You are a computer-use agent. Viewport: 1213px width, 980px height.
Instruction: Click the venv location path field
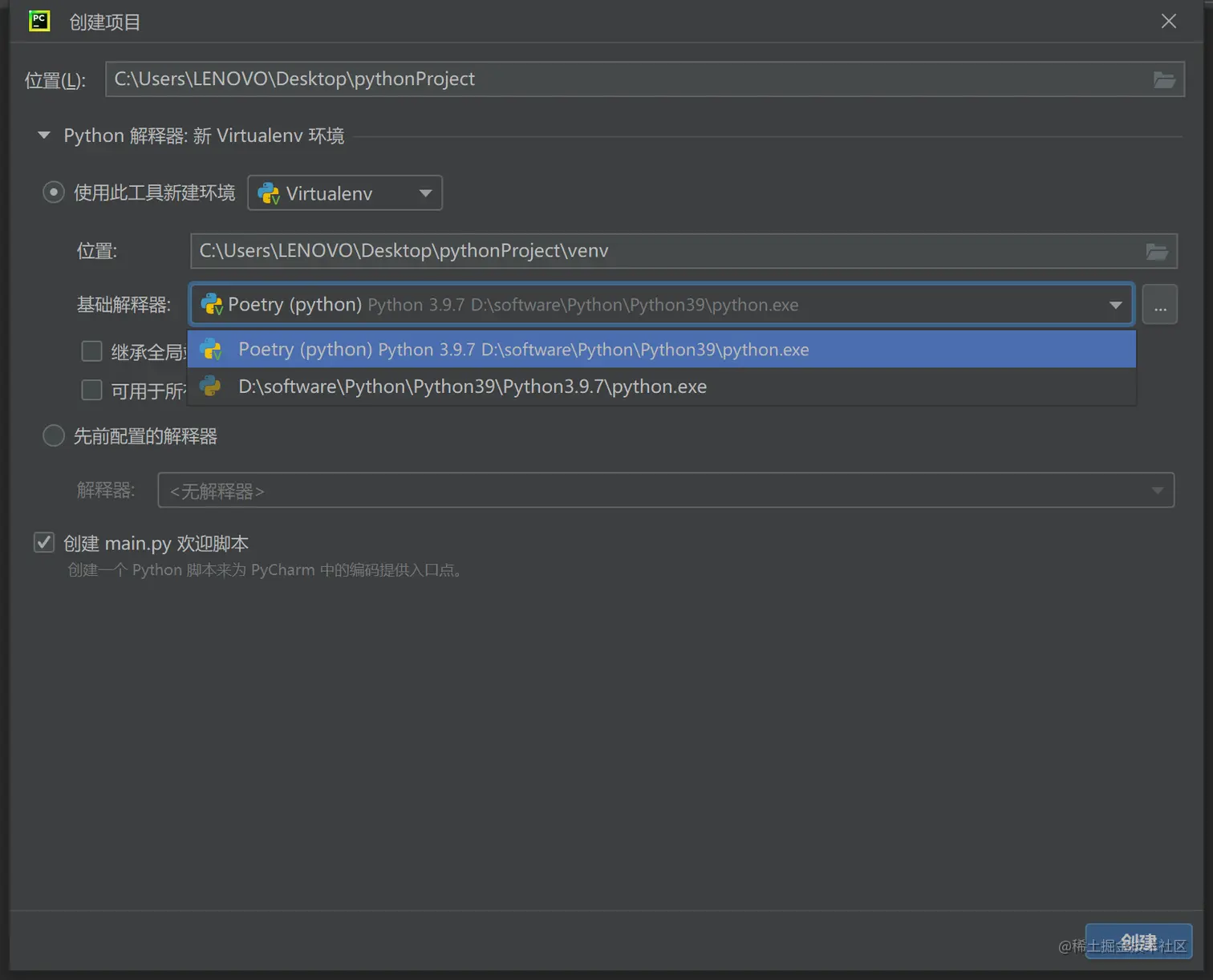(x=684, y=251)
